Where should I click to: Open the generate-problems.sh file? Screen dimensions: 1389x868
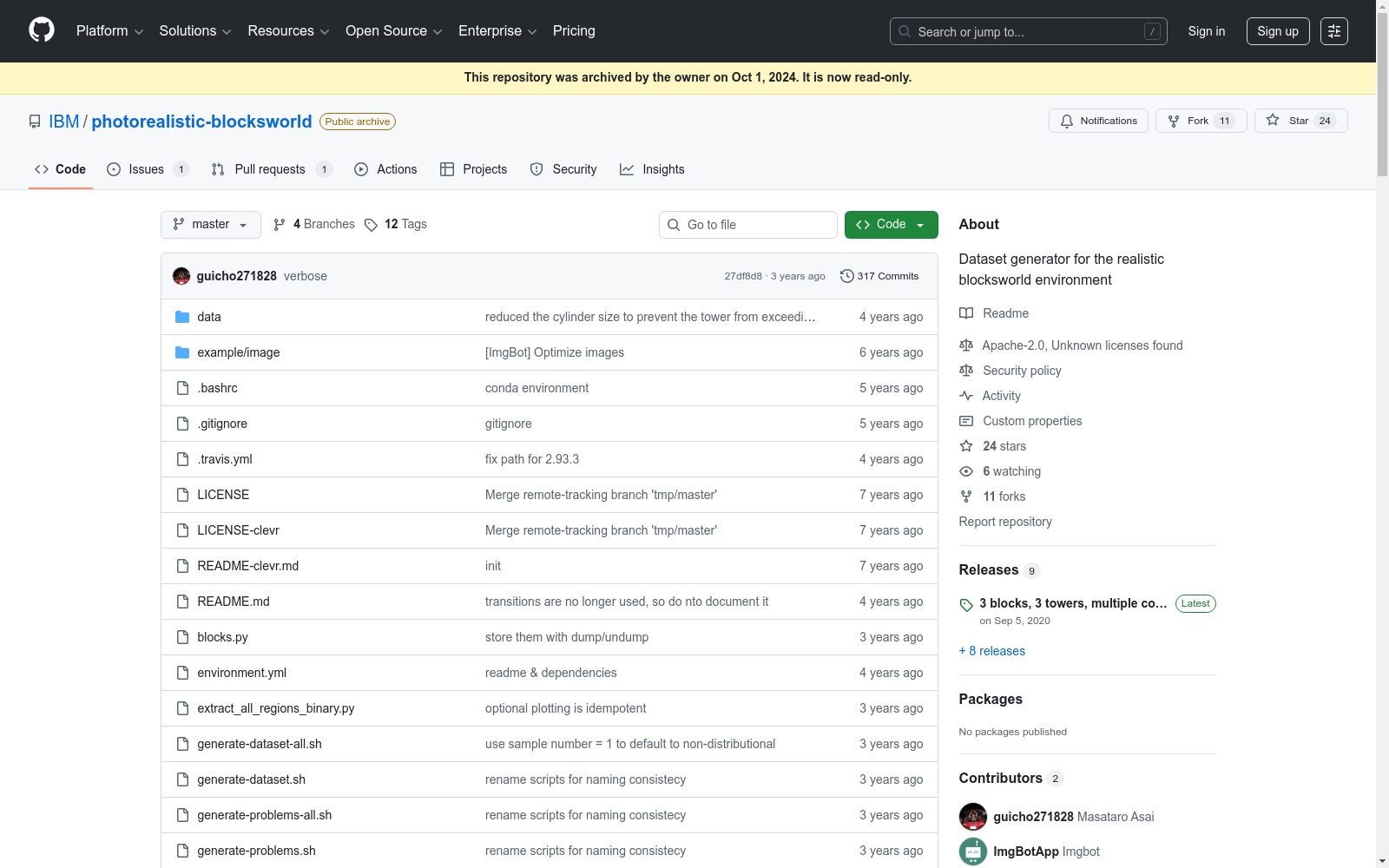coord(256,851)
